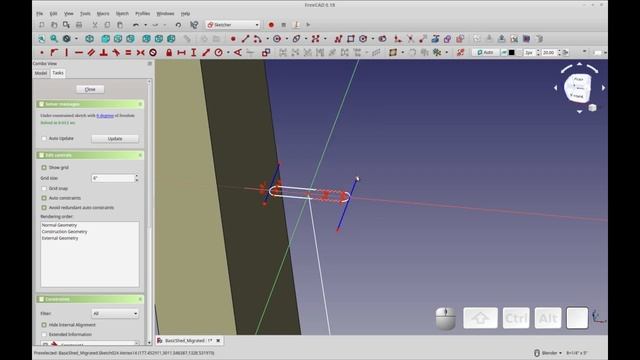Click the refresh/recompute icon

tap(178, 25)
